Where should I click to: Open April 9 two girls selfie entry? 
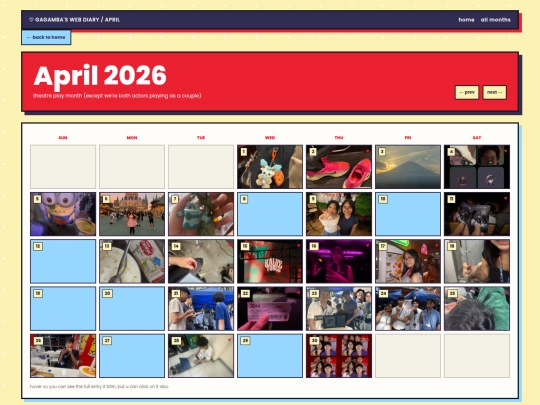click(339, 214)
